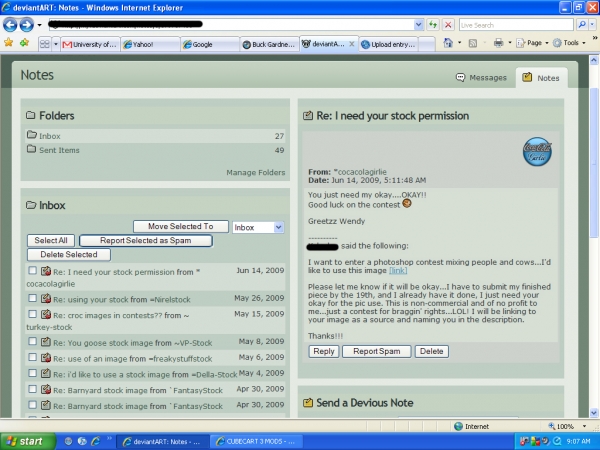Image resolution: width=600 pixels, height=450 pixels.
Task: Go back with the browser Back arrow
Action: click(x=10, y=25)
